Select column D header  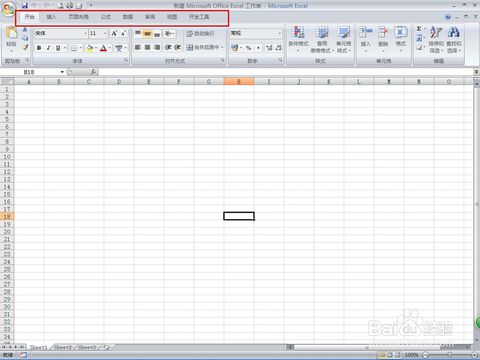click(x=119, y=82)
